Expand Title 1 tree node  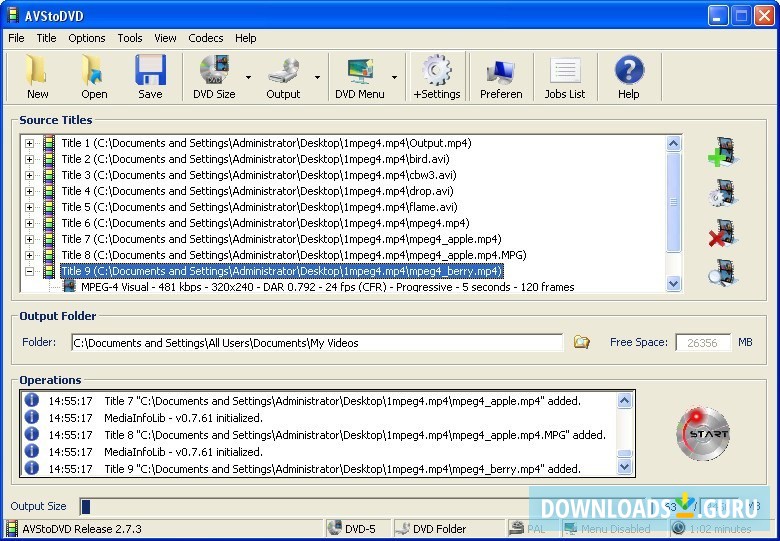tap(29, 143)
